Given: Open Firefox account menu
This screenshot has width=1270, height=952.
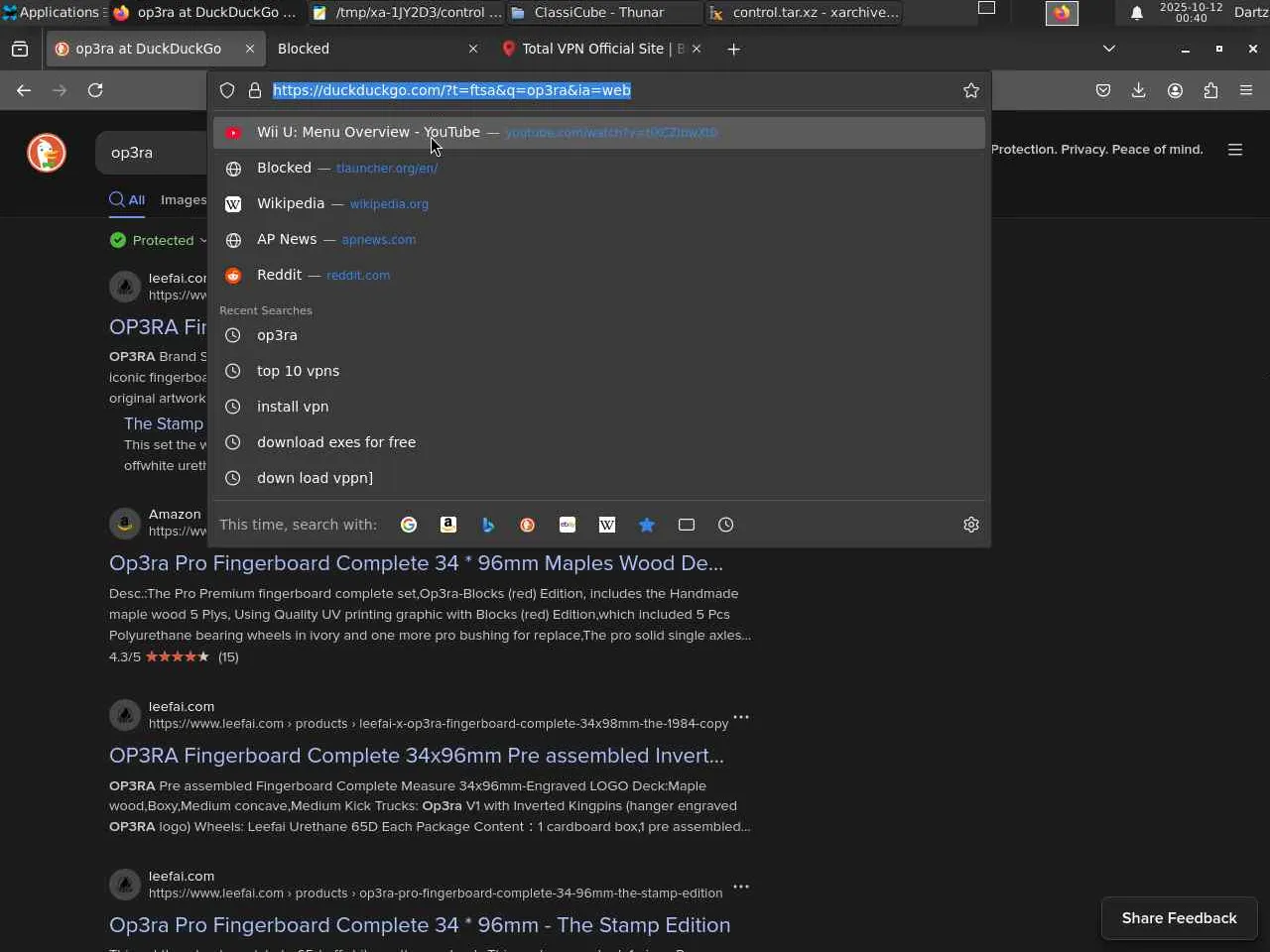Looking at the screenshot, I should click(x=1175, y=90).
